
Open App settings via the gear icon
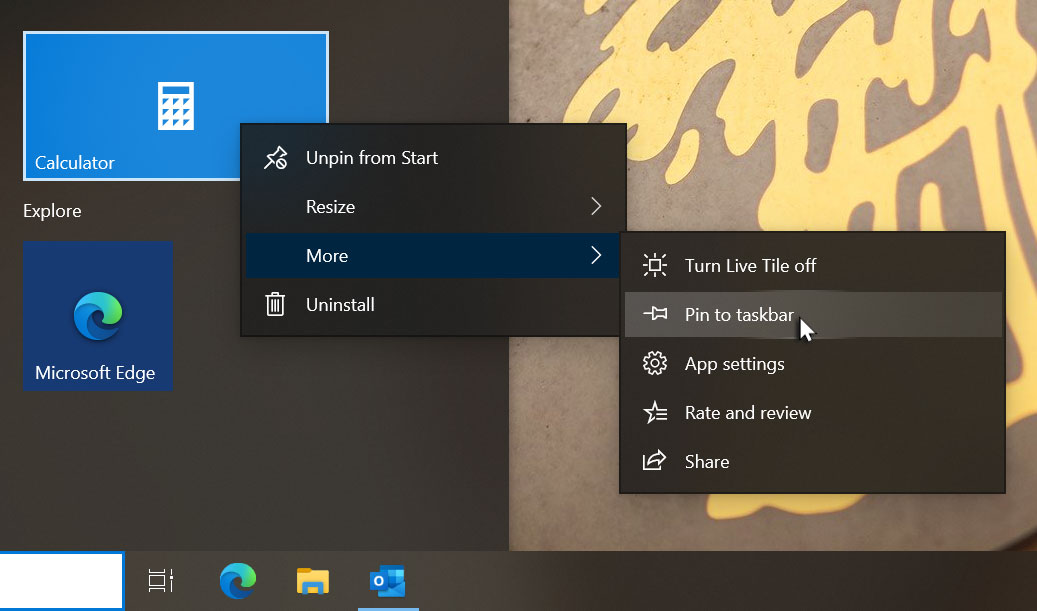point(655,363)
